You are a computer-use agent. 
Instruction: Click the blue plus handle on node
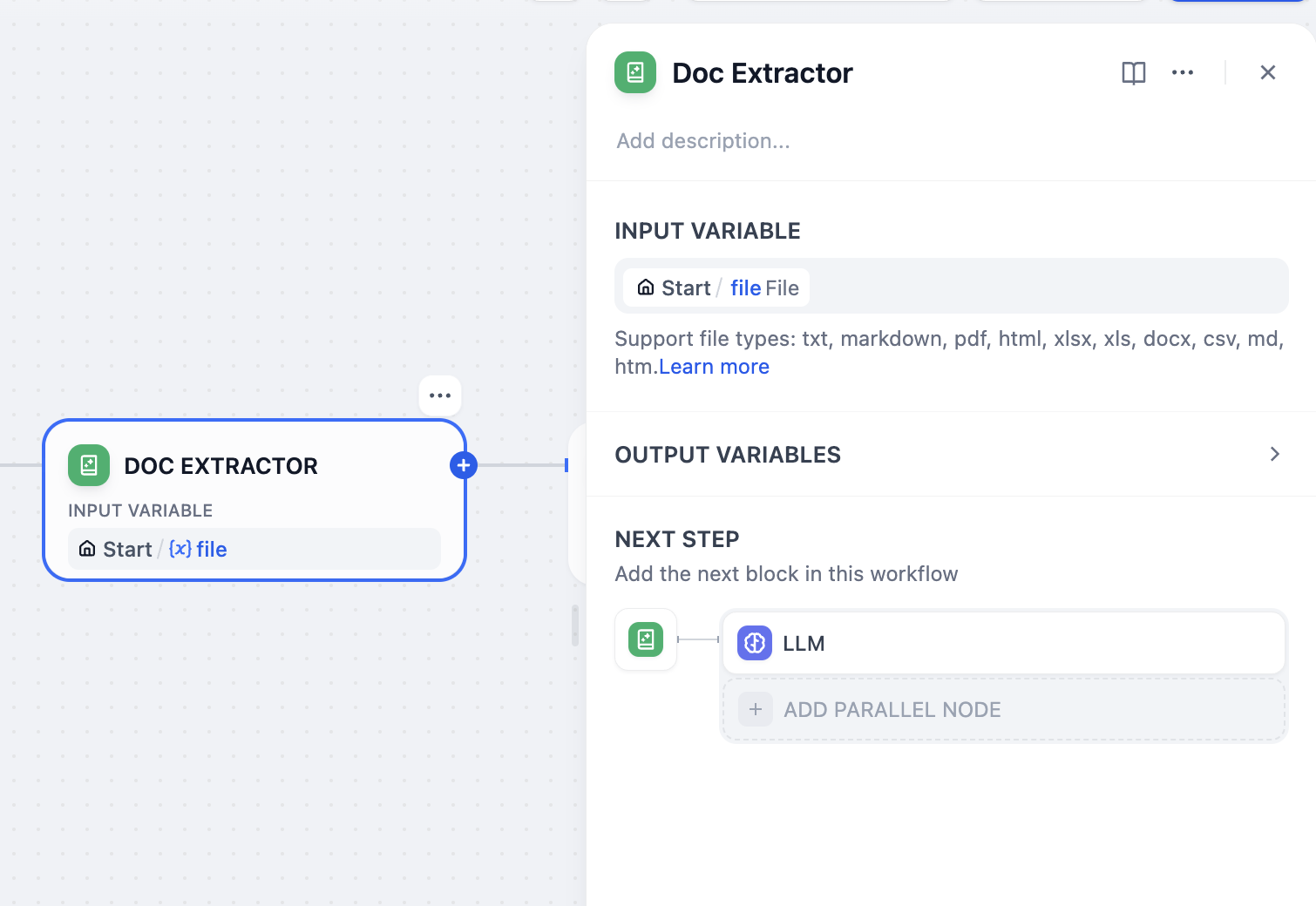(x=464, y=465)
